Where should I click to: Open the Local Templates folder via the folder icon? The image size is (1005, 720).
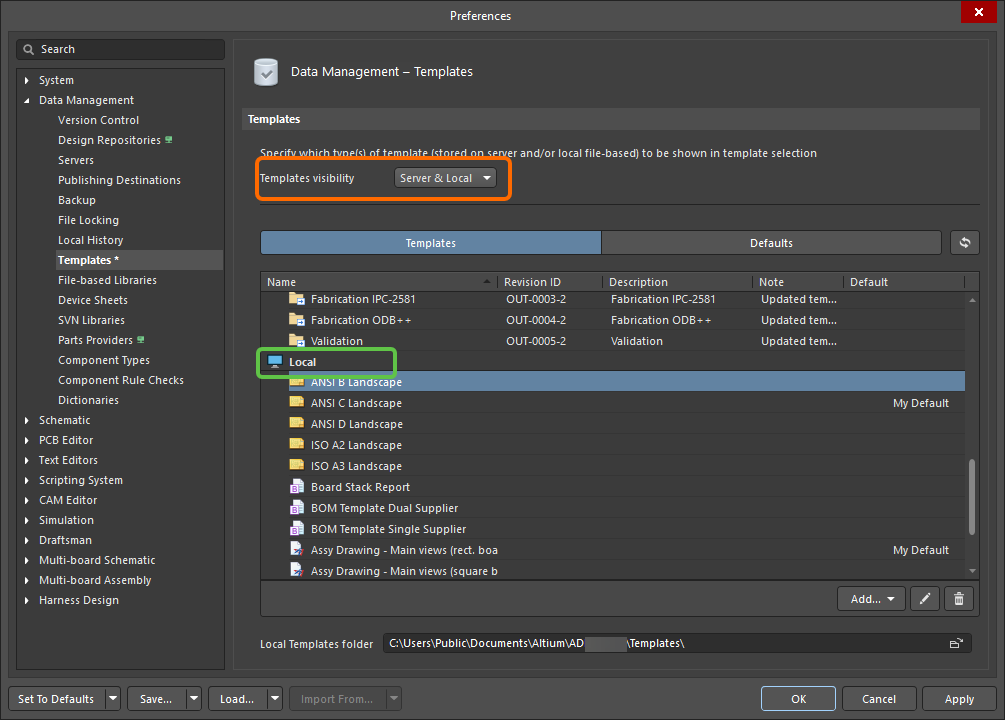(x=955, y=643)
